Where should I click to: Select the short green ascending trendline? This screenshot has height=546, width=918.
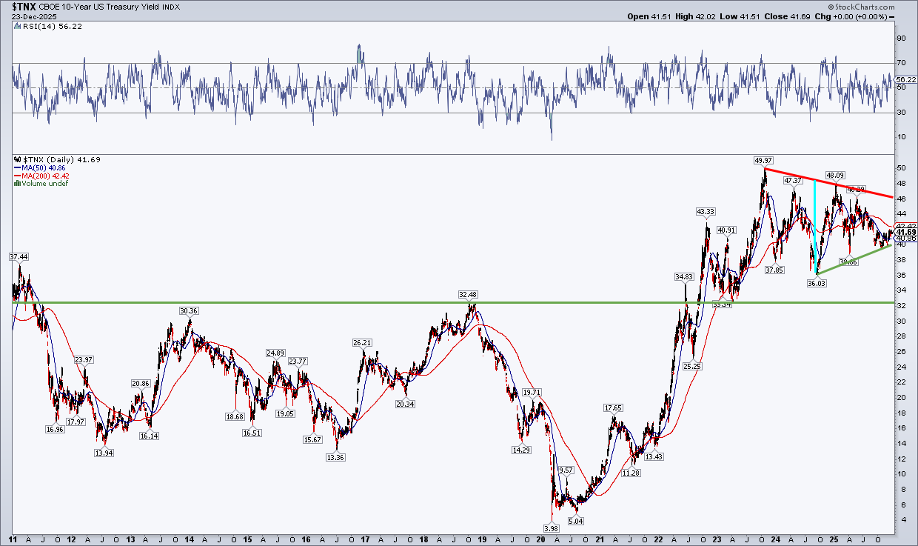[855, 259]
